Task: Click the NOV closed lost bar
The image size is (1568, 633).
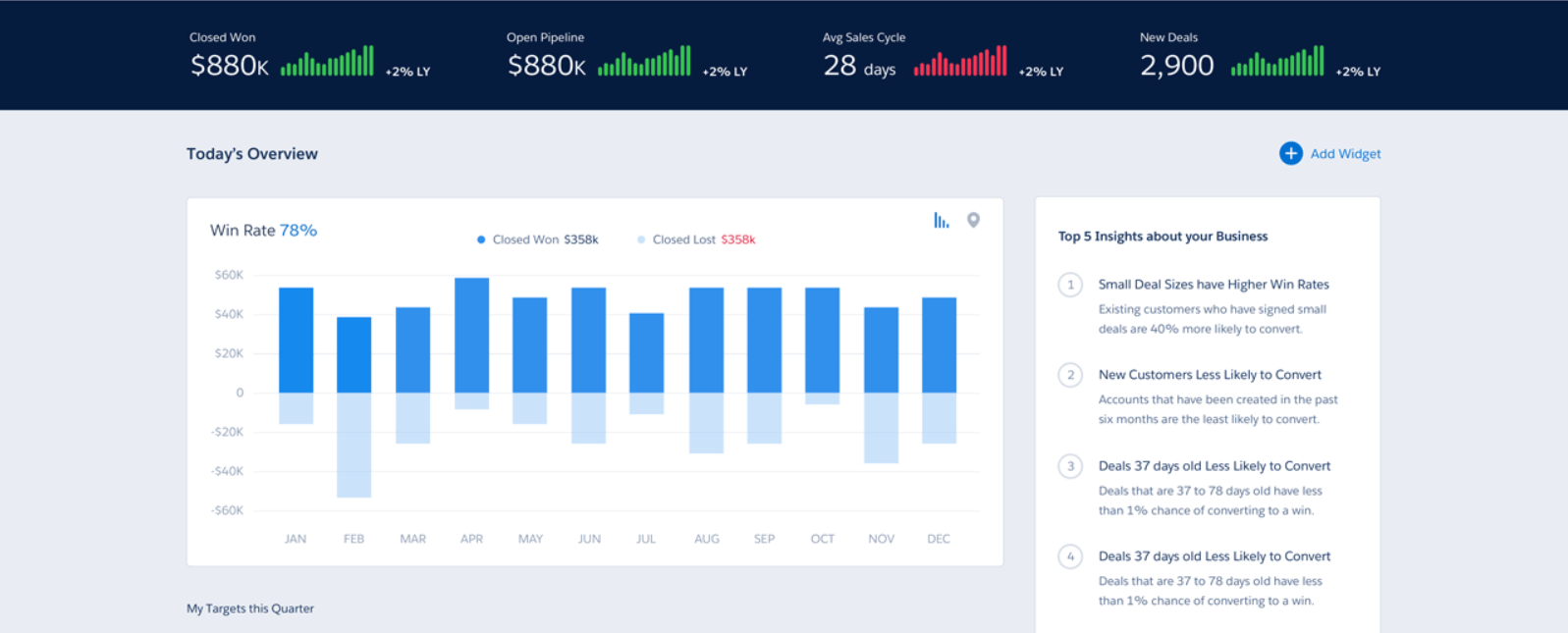Action: (x=881, y=428)
